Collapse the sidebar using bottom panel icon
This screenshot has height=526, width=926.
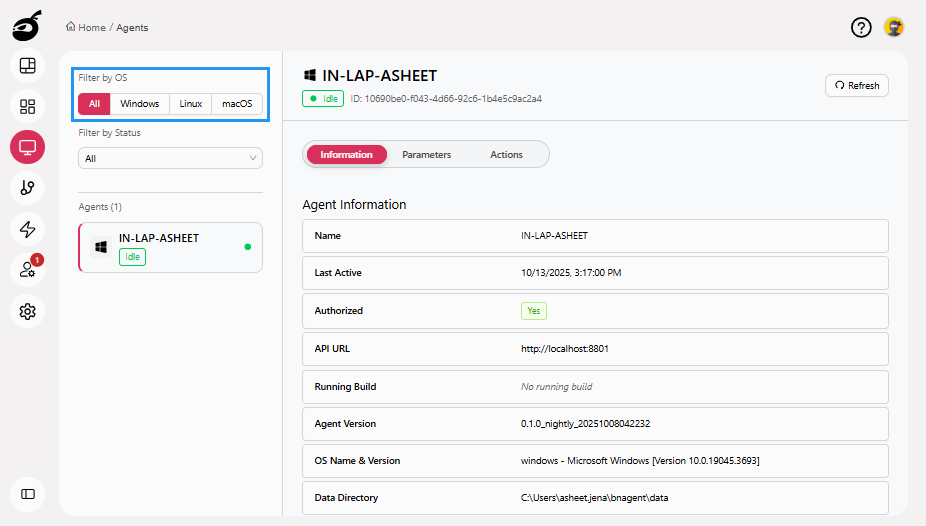pos(28,494)
